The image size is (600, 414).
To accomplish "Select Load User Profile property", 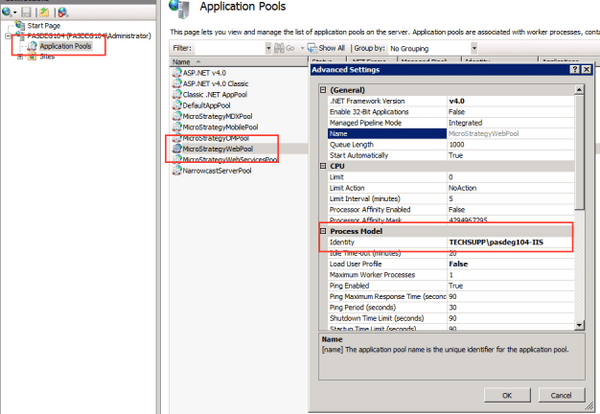I will (451, 264).
